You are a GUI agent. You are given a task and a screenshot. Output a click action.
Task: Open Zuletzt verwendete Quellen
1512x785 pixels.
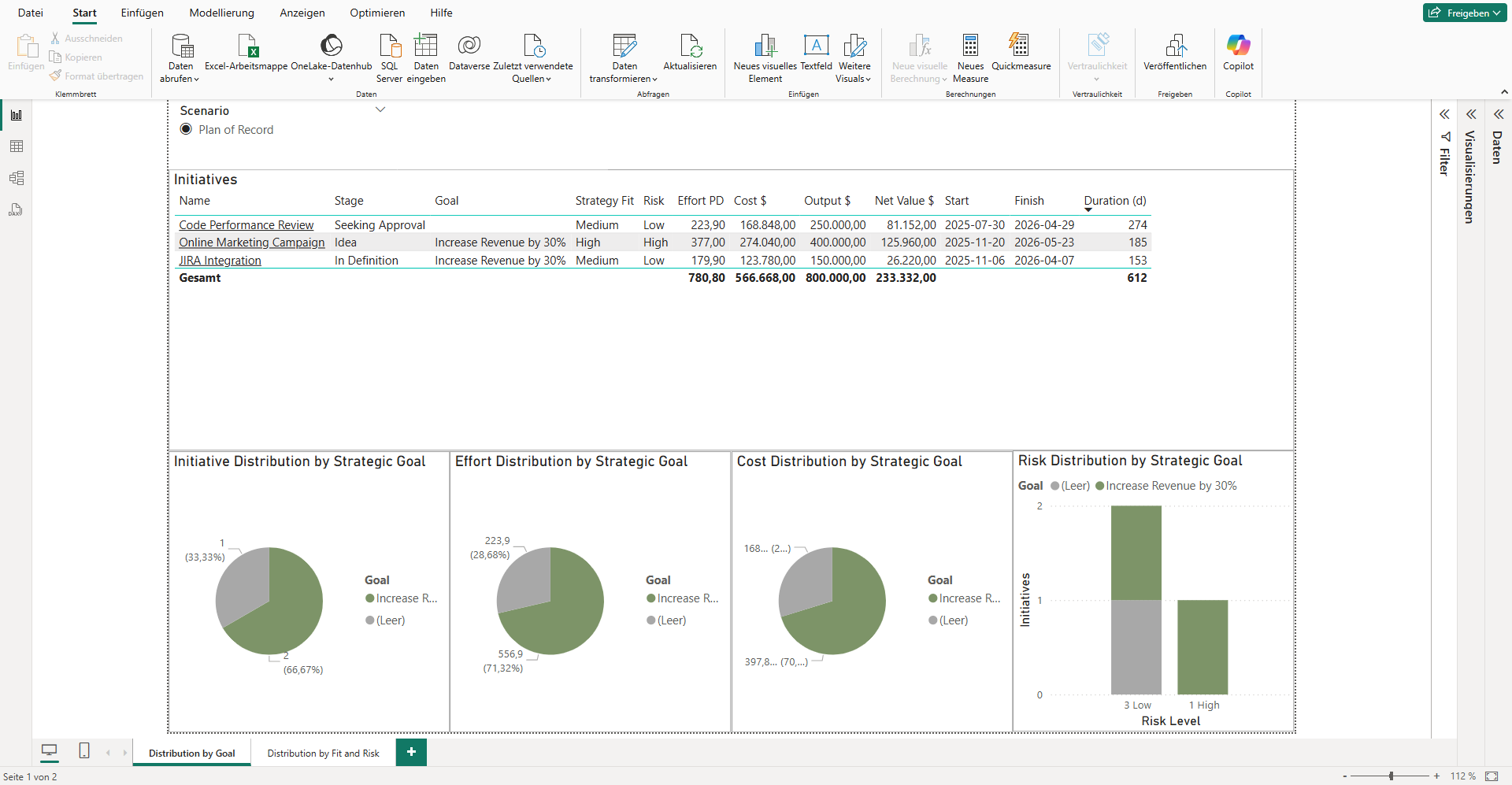[x=533, y=57]
